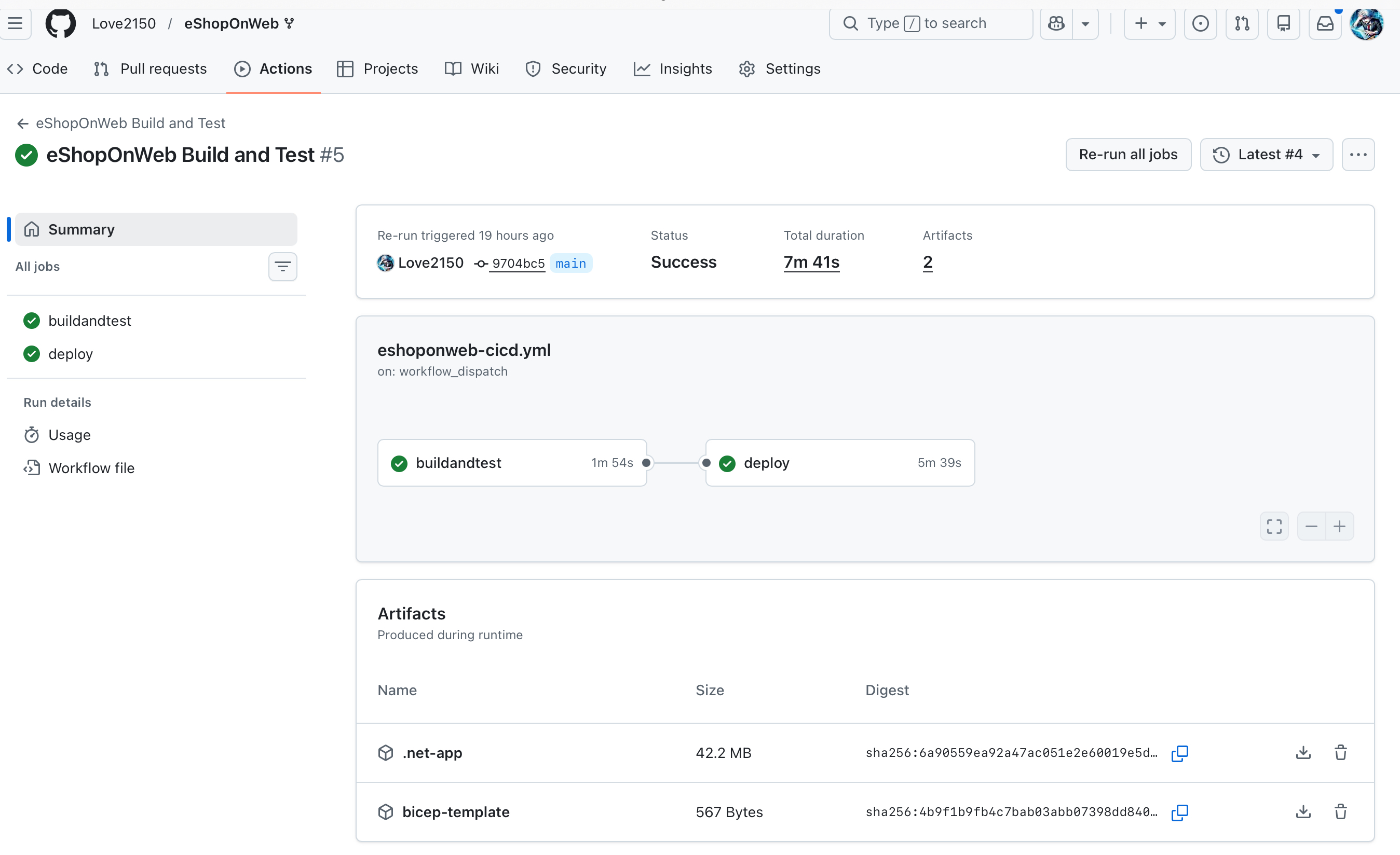Open the three-dot run options menu

(1357, 155)
